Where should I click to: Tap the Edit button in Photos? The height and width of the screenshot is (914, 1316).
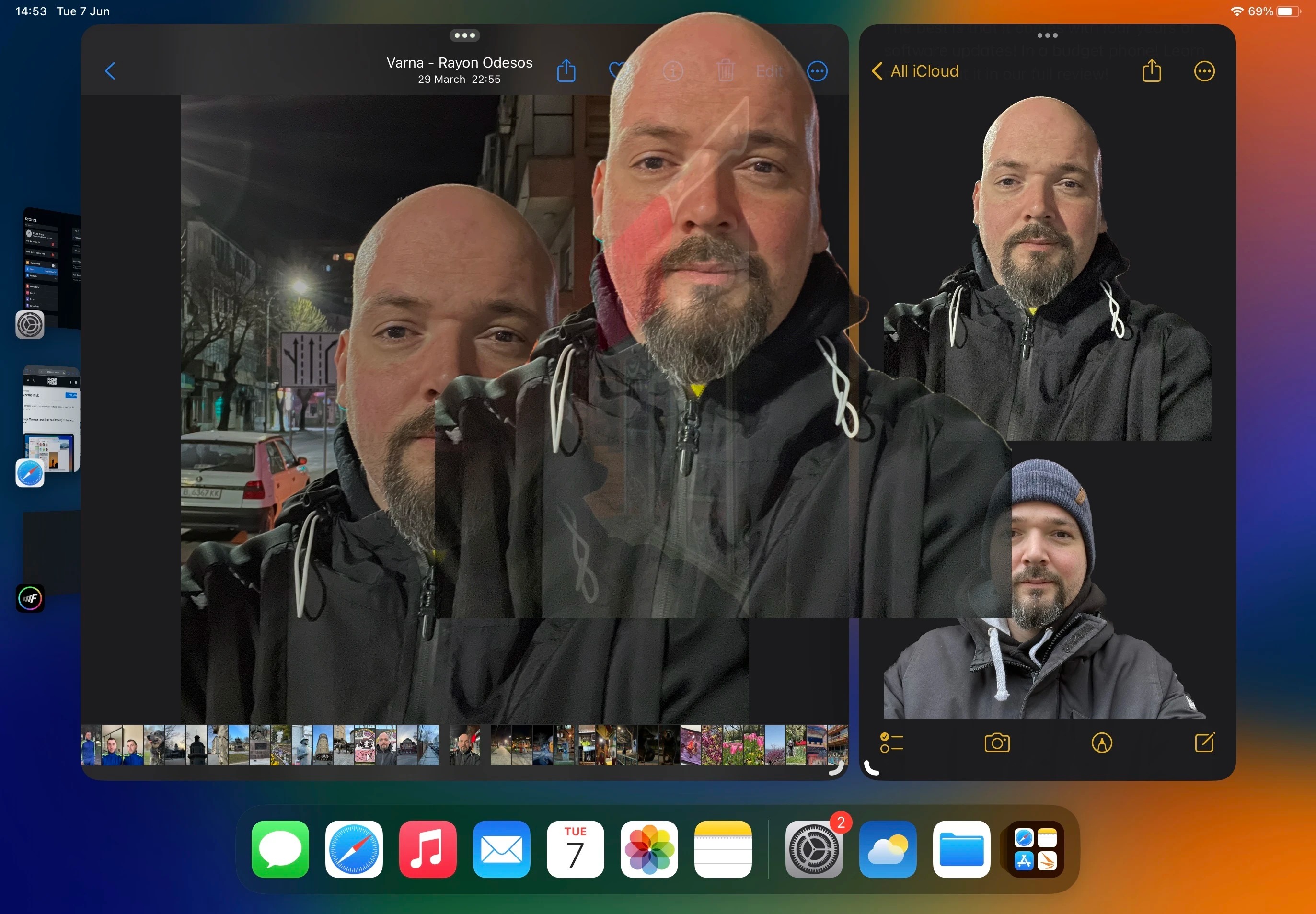pyautogui.click(x=769, y=71)
